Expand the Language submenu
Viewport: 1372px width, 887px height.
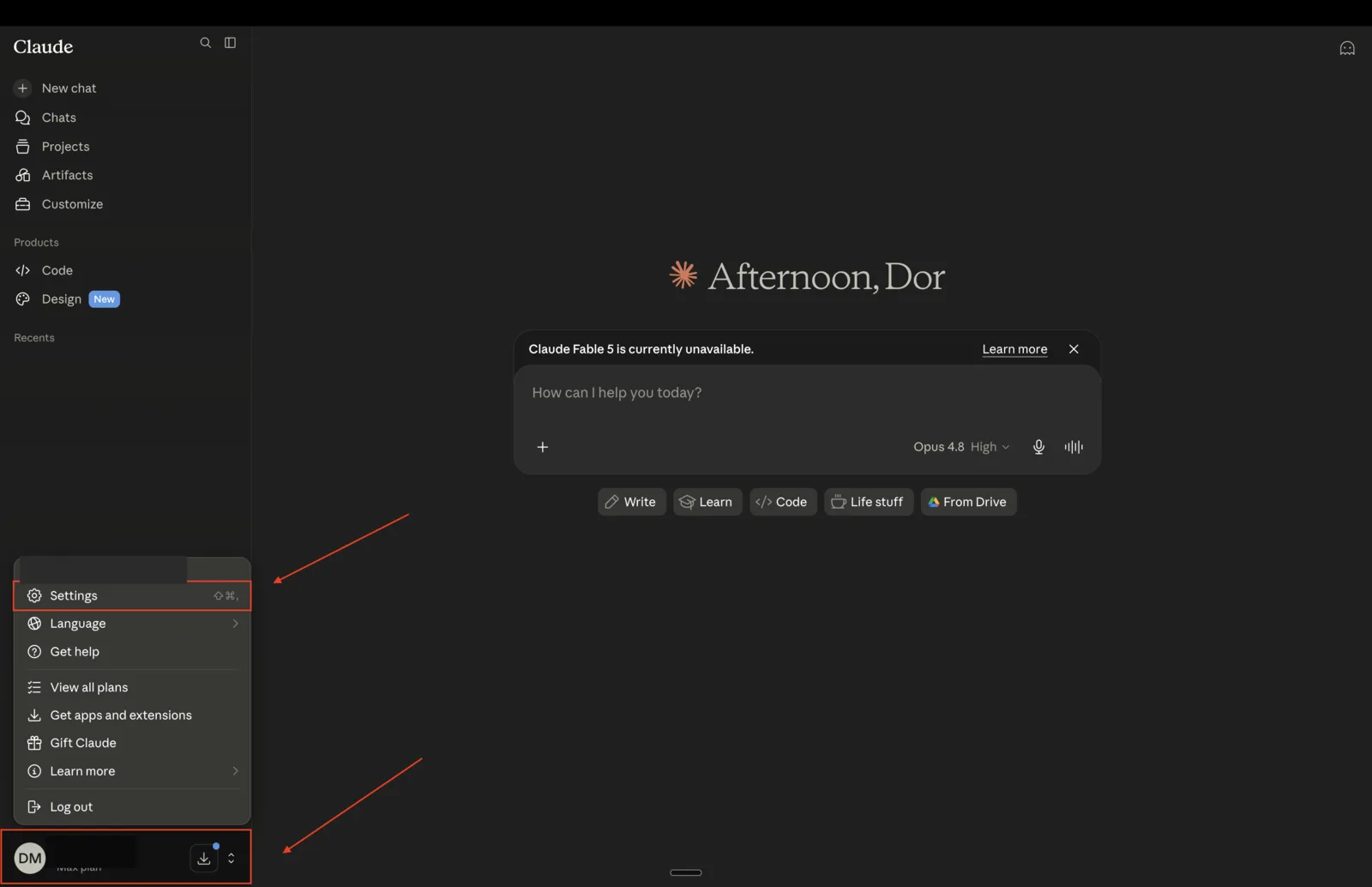(x=132, y=624)
